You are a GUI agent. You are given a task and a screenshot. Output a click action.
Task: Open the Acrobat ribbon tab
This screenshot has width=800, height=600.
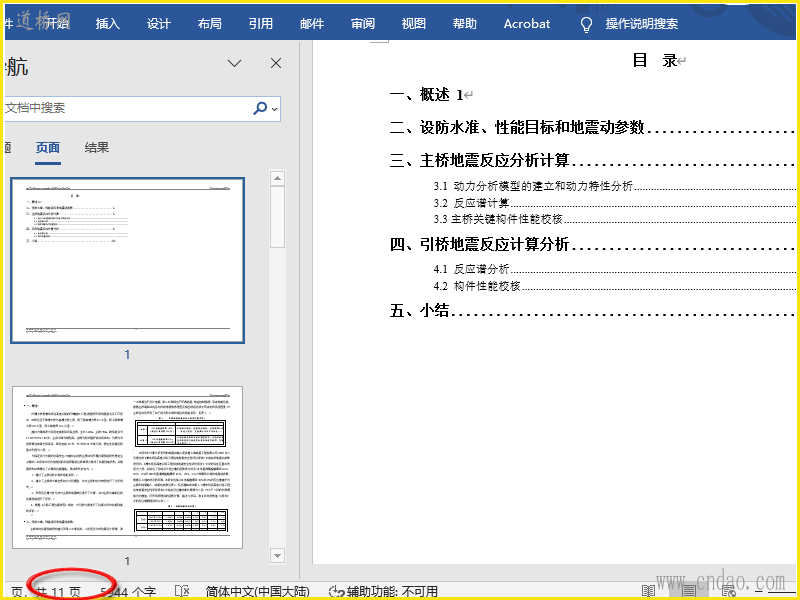point(527,23)
